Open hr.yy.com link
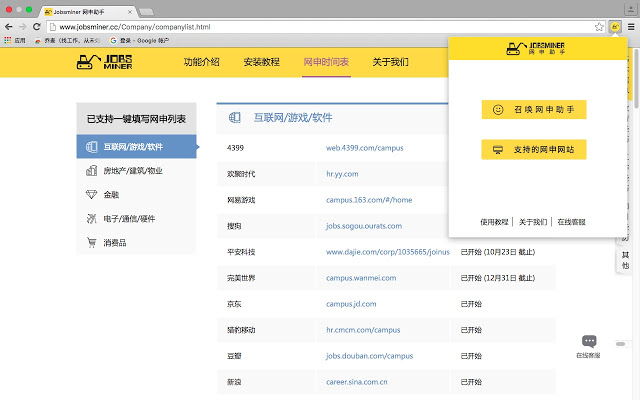This screenshot has height=400, width=640. point(342,174)
